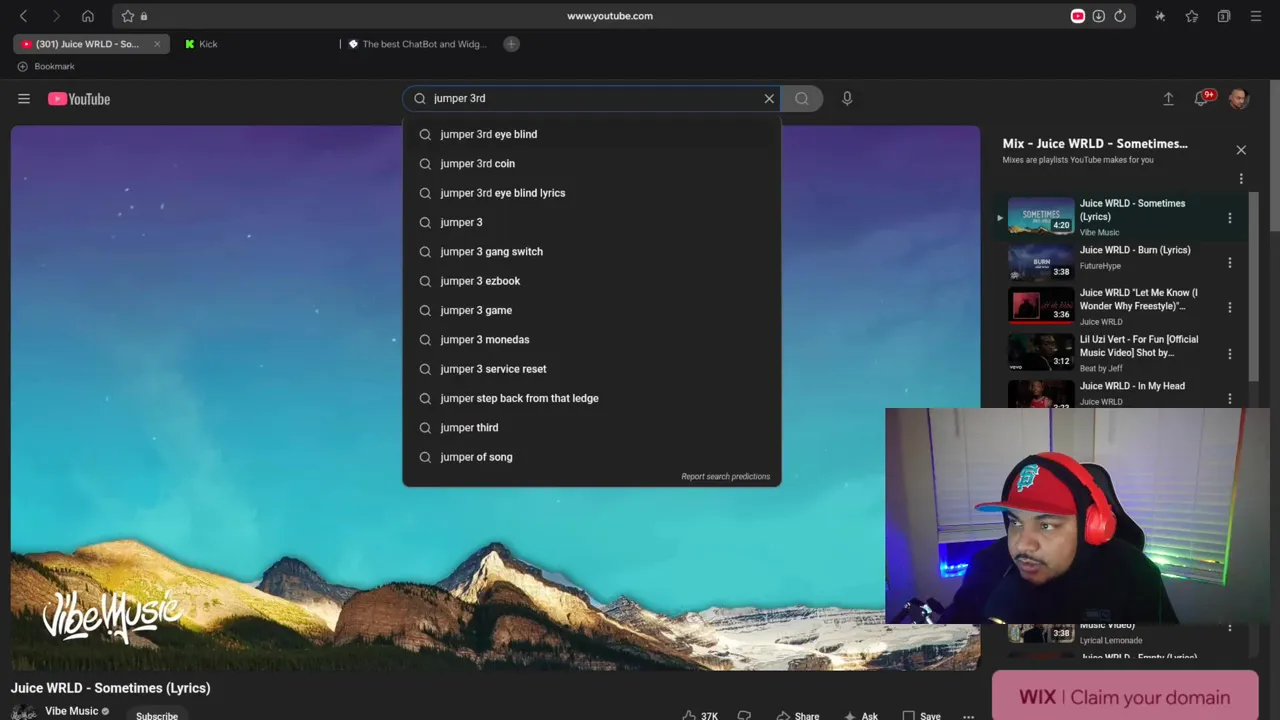
Task: Clear the search box text
Action: tap(769, 98)
